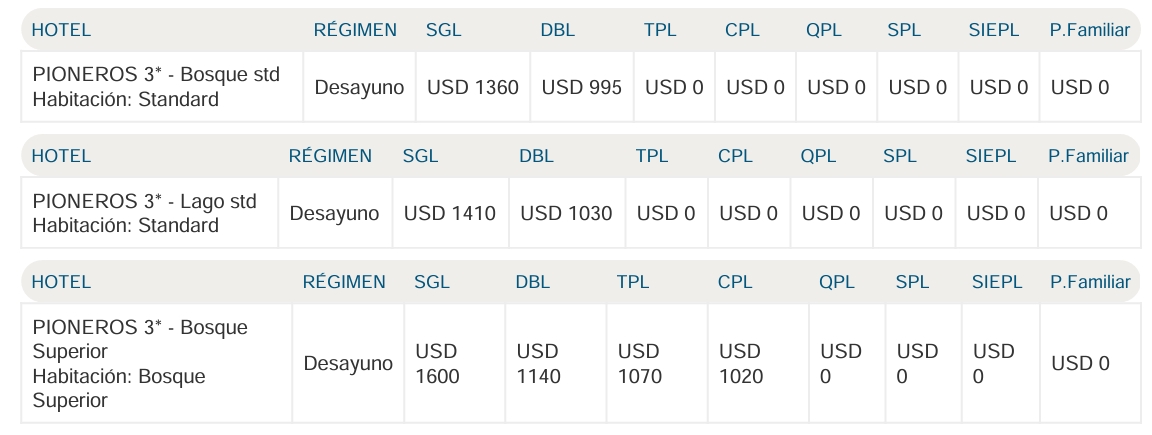Click the first table's QPL header
This screenshot has width=1152, height=435.
coord(823,30)
